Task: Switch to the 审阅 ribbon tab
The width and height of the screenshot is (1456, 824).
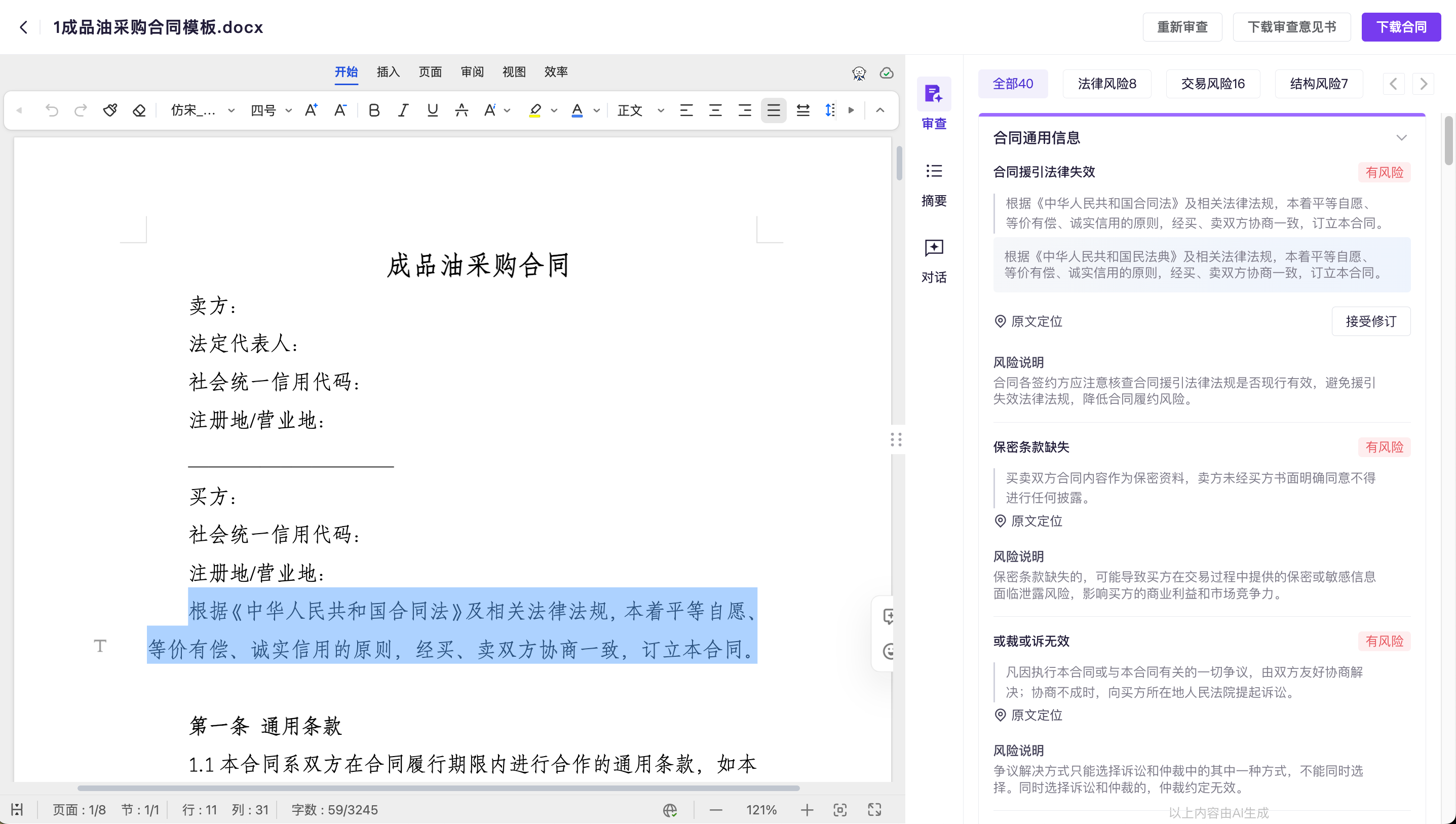Action: point(472,72)
